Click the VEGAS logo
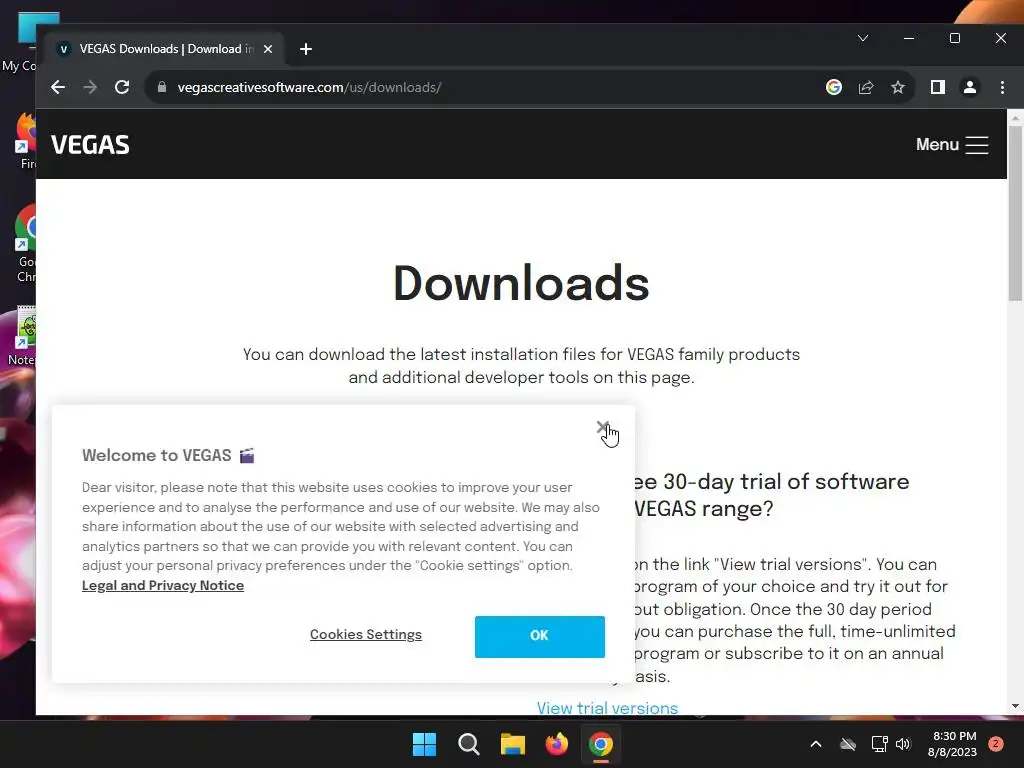The width and height of the screenshot is (1024, 768). 90,144
